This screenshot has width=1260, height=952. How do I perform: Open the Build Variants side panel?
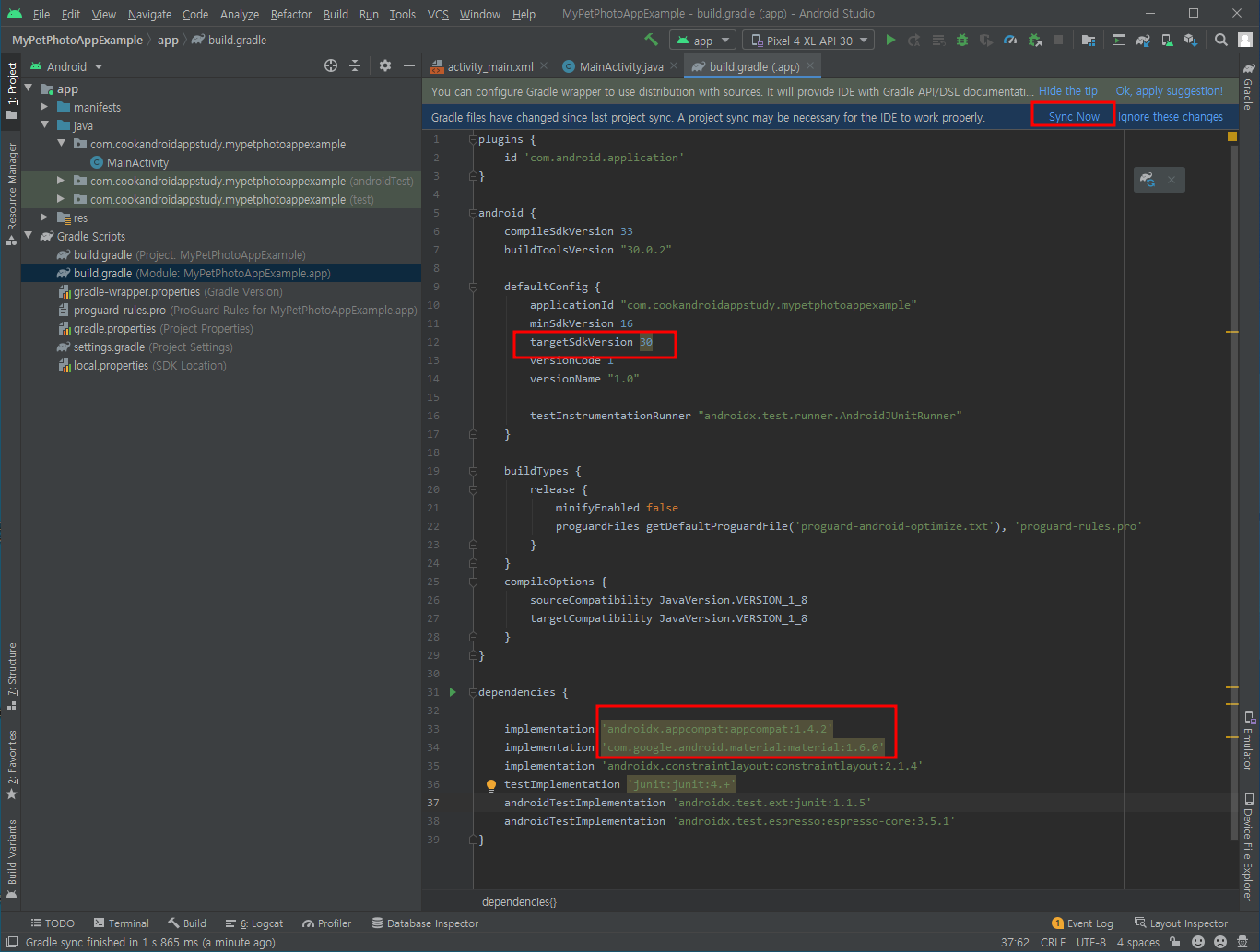click(11, 859)
